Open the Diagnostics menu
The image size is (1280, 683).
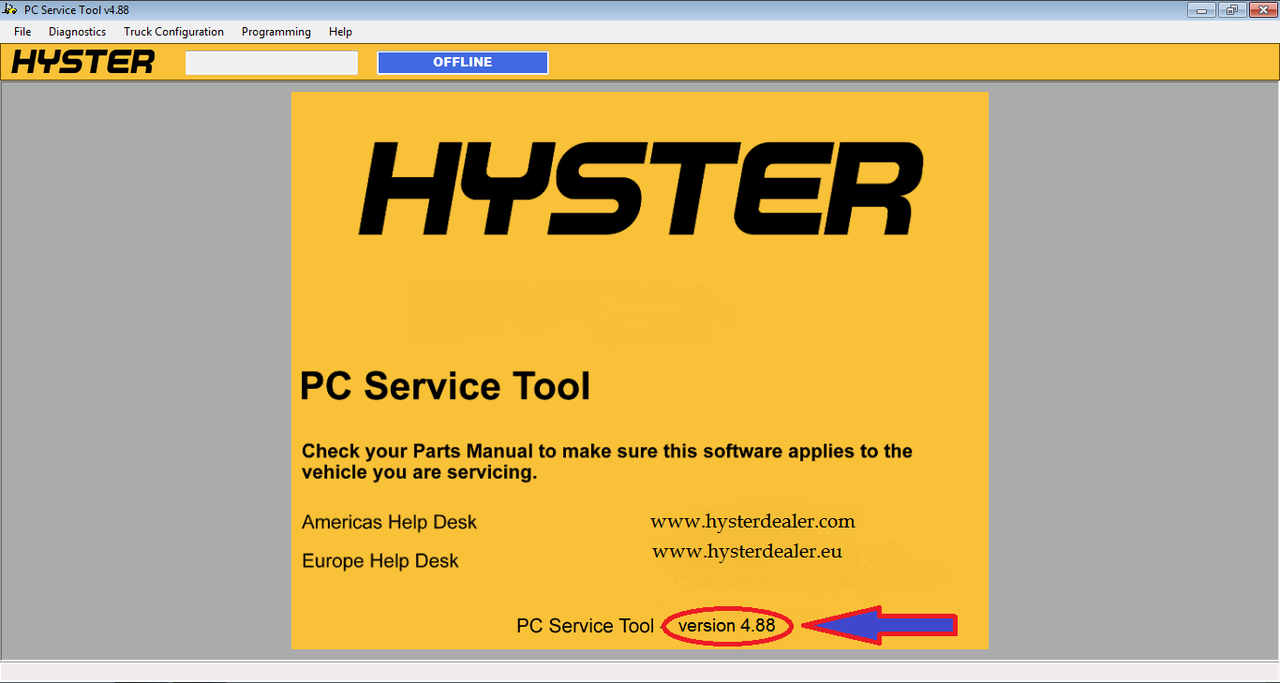[x=77, y=32]
